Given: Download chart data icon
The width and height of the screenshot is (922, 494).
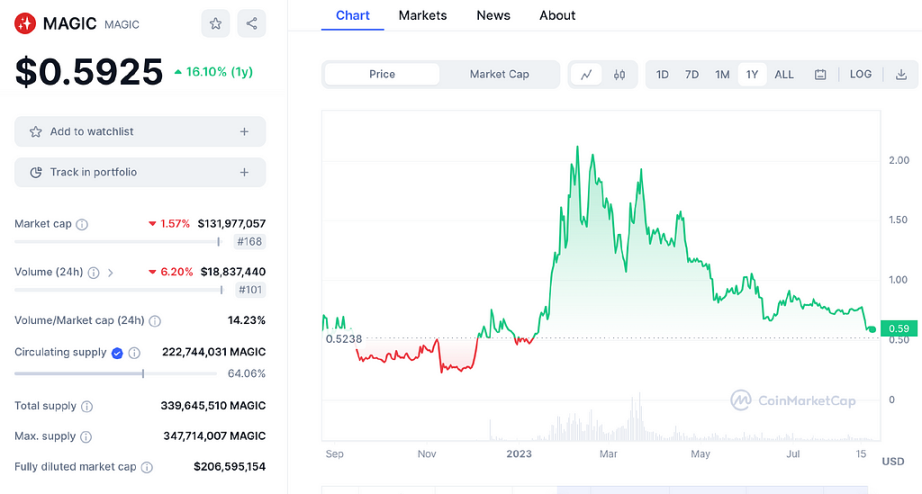Looking at the screenshot, I should pyautogui.click(x=901, y=75).
